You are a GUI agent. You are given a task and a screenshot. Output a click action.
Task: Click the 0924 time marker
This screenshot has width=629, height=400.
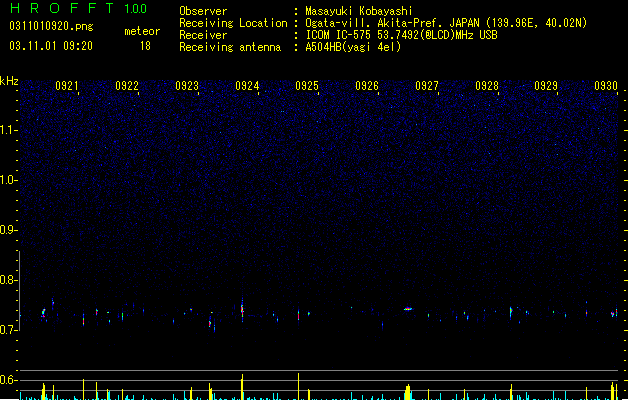[x=247, y=86]
